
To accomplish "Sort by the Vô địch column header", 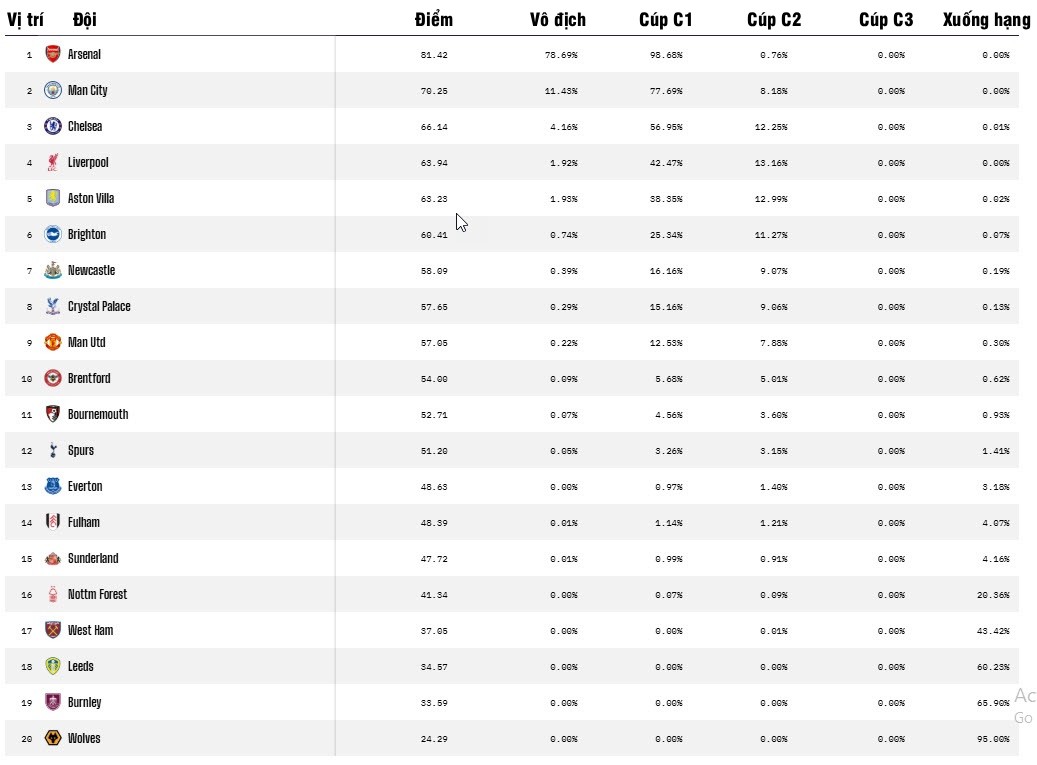I will [558, 20].
